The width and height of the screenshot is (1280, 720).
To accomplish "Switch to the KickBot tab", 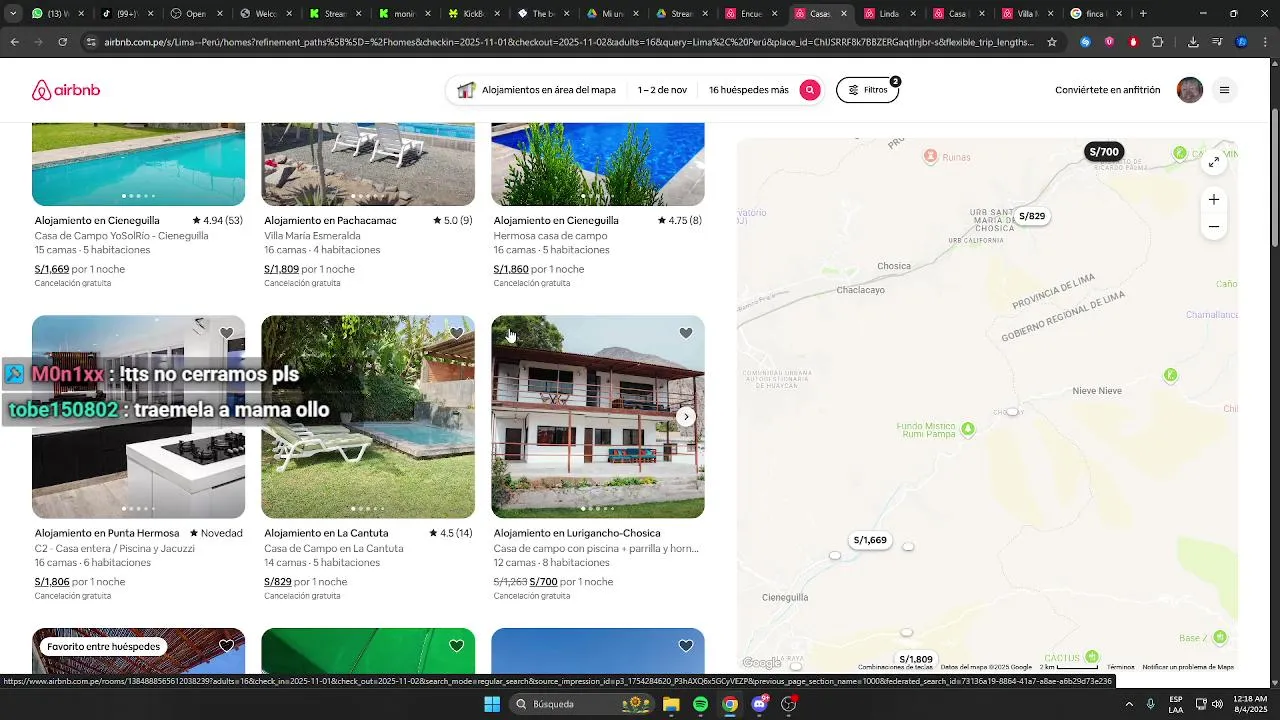I will coord(466,14).
